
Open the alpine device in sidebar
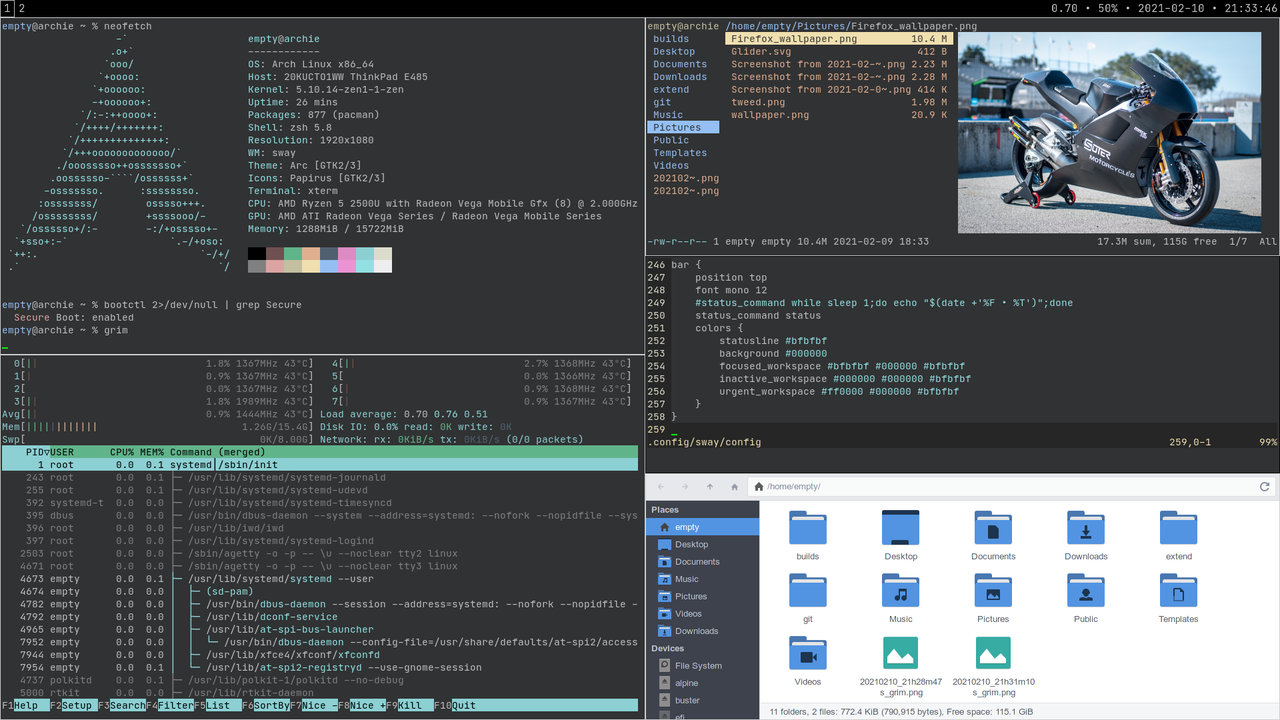[x=702, y=683]
